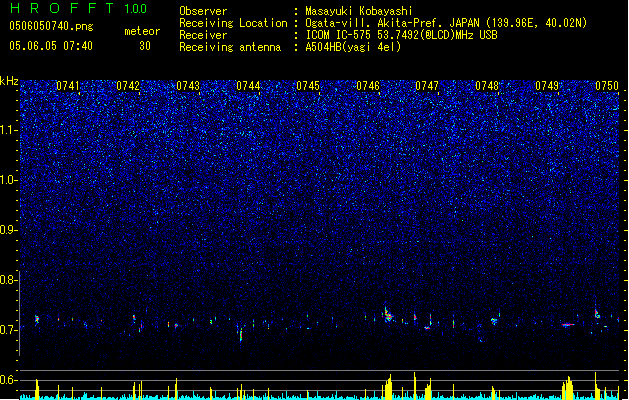Click the 'Receiving antenna' field label

click(230, 47)
